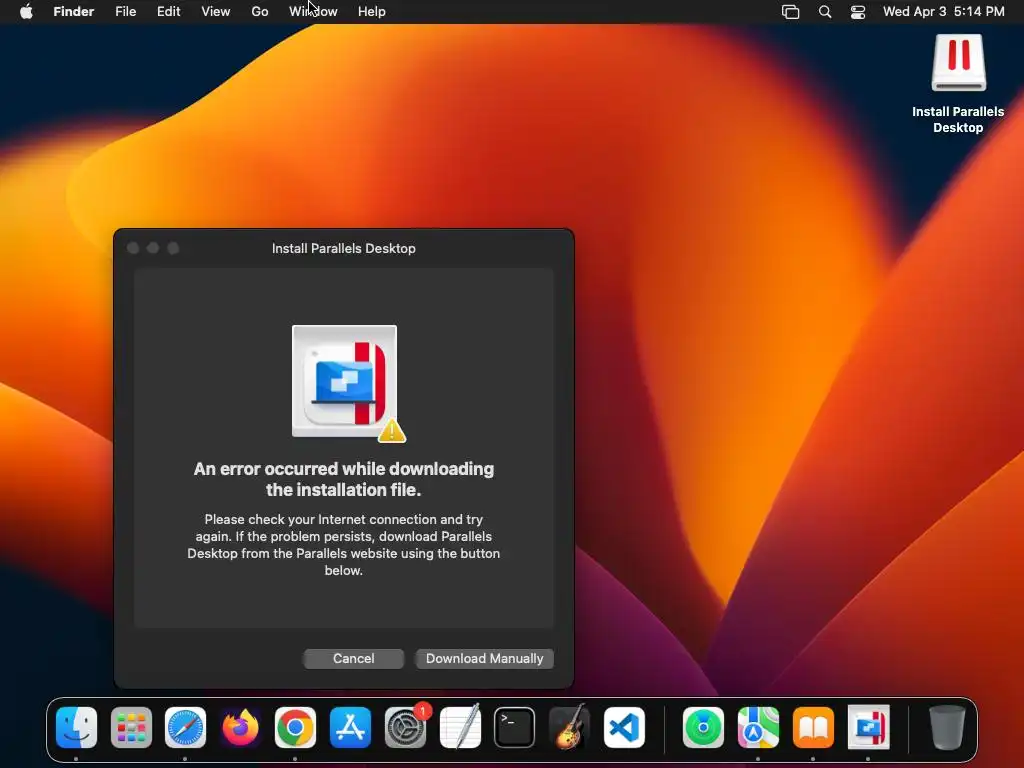Open Maps from the Dock

pyautogui.click(x=758, y=727)
